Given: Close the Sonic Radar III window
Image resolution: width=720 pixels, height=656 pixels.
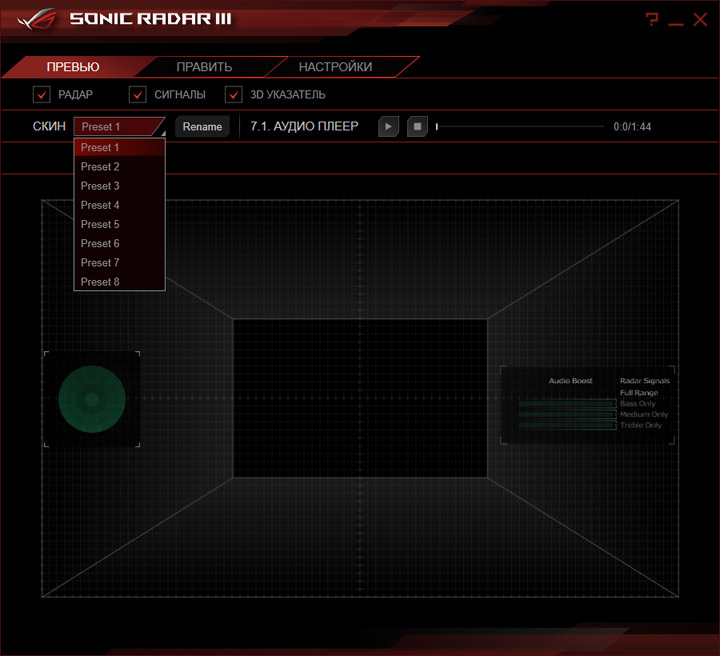Looking at the screenshot, I should (700, 19).
